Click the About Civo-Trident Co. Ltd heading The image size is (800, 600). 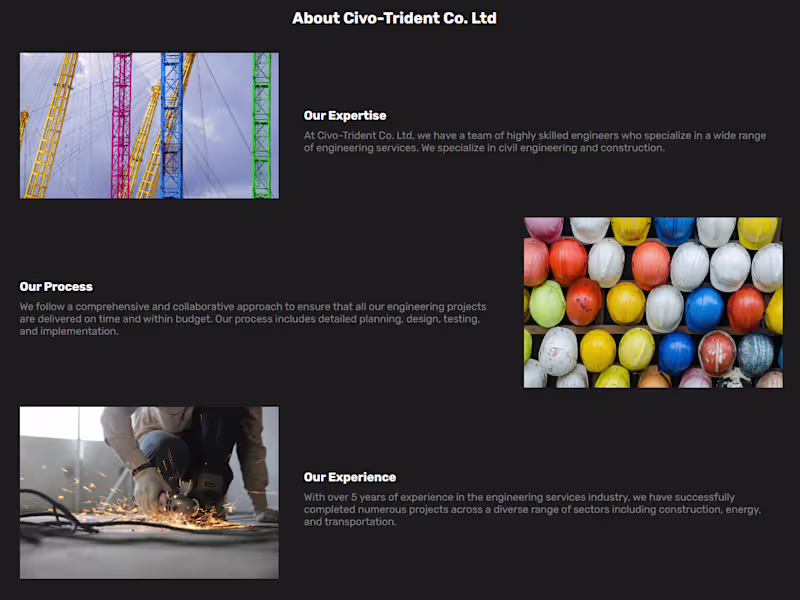pyautogui.click(x=394, y=18)
